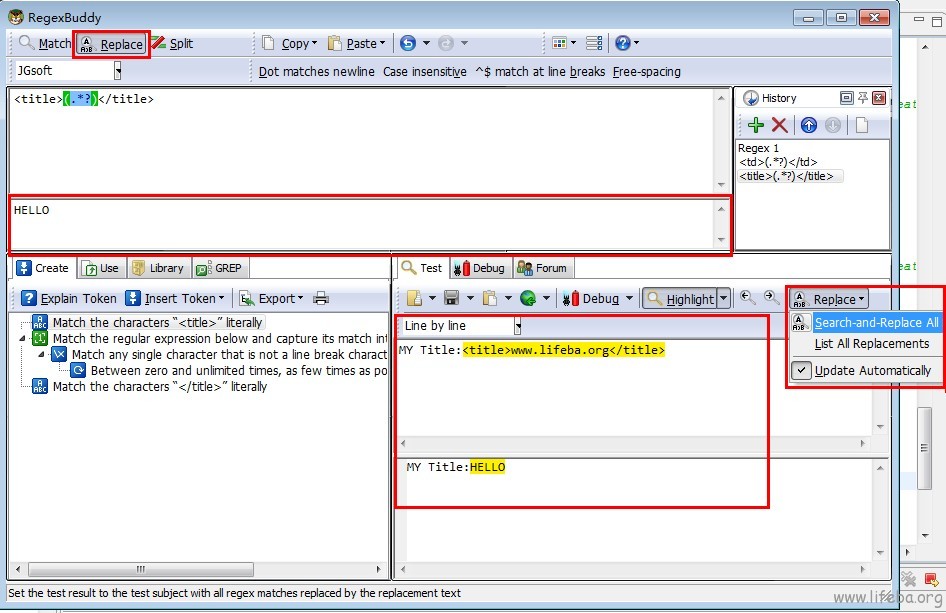946x613 pixels.
Task: Click the layout grid icon
Action: (560, 43)
